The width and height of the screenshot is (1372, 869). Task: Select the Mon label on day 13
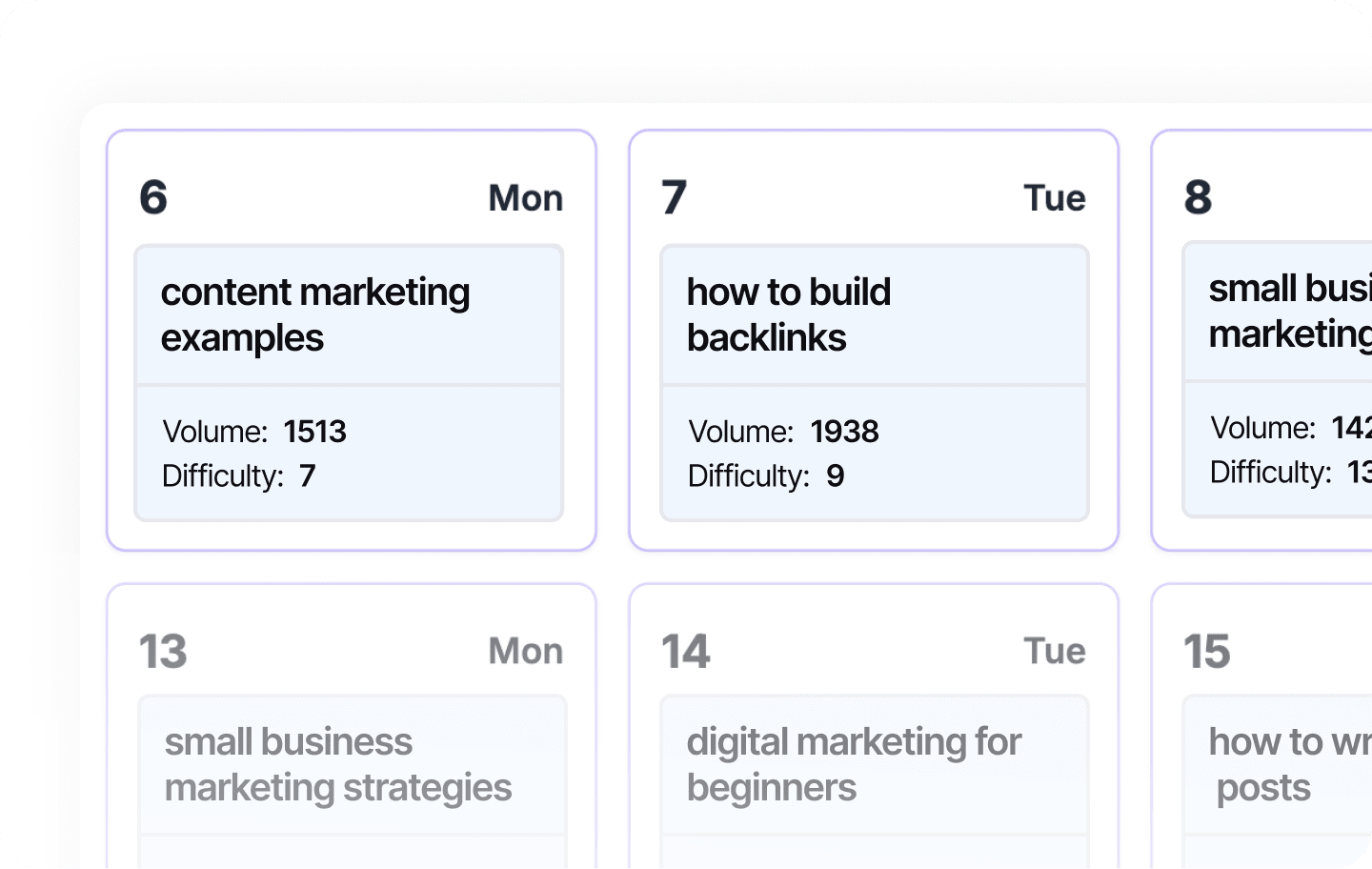(525, 651)
